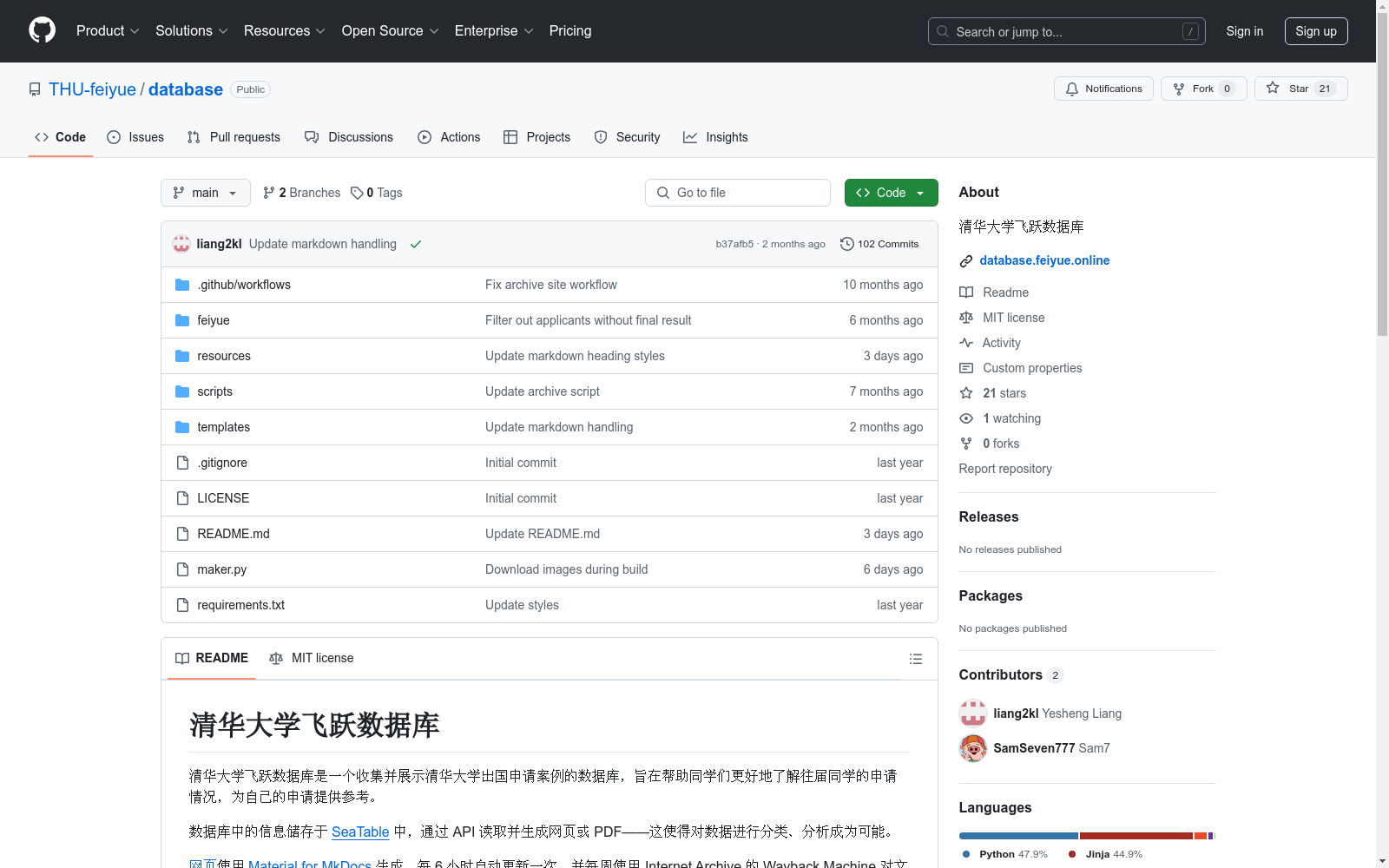Open the Security tab
This screenshot has width=1389, height=868.
coord(627,137)
